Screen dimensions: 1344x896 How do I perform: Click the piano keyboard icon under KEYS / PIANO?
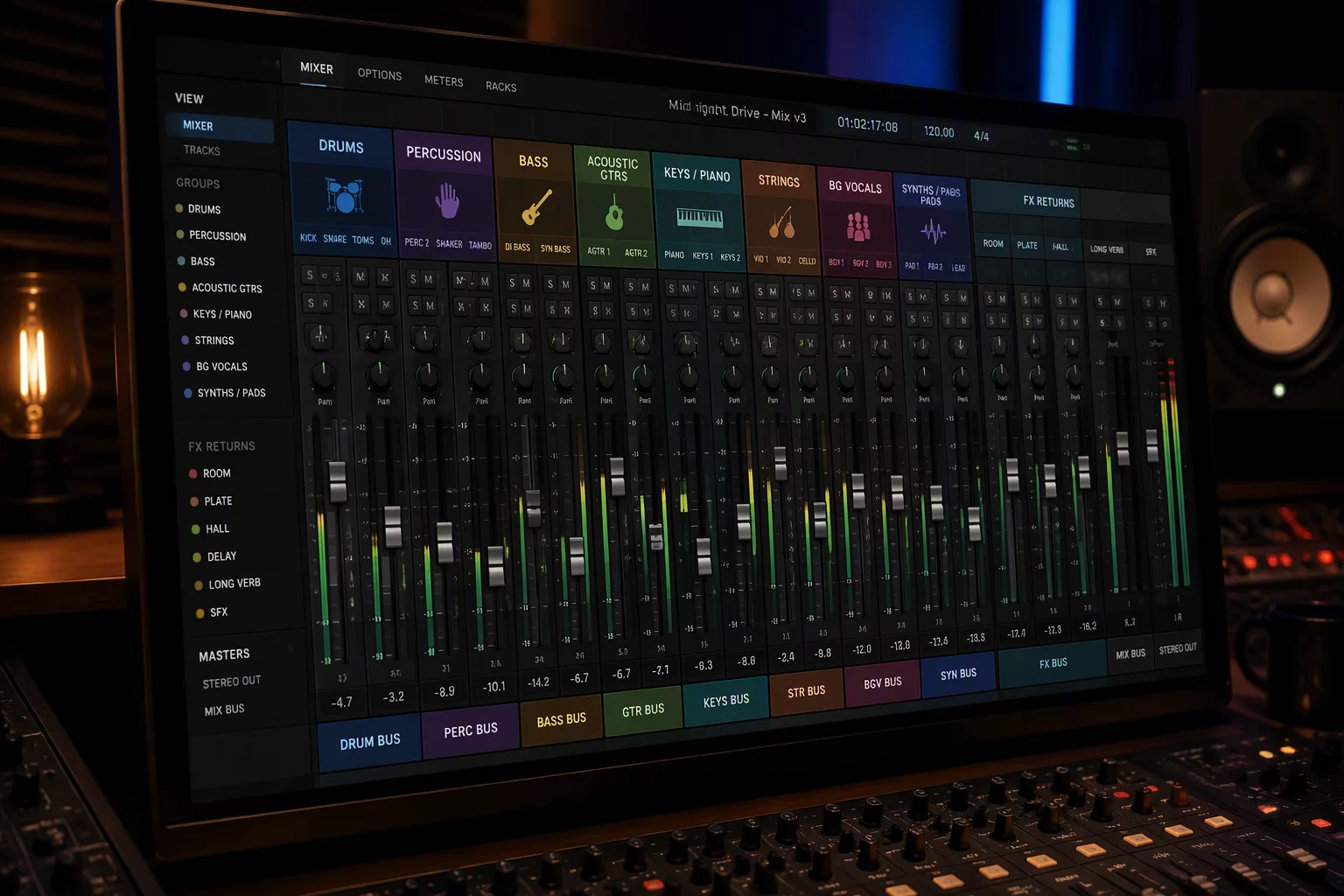[700, 218]
